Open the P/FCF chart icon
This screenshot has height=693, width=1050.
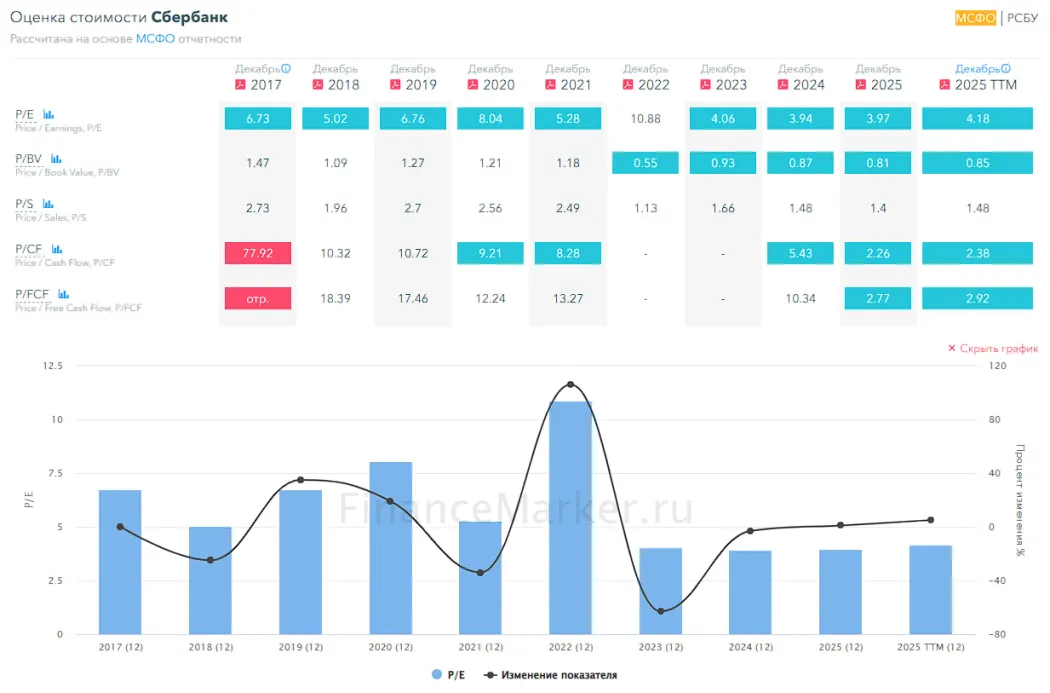(x=63, y=294)
